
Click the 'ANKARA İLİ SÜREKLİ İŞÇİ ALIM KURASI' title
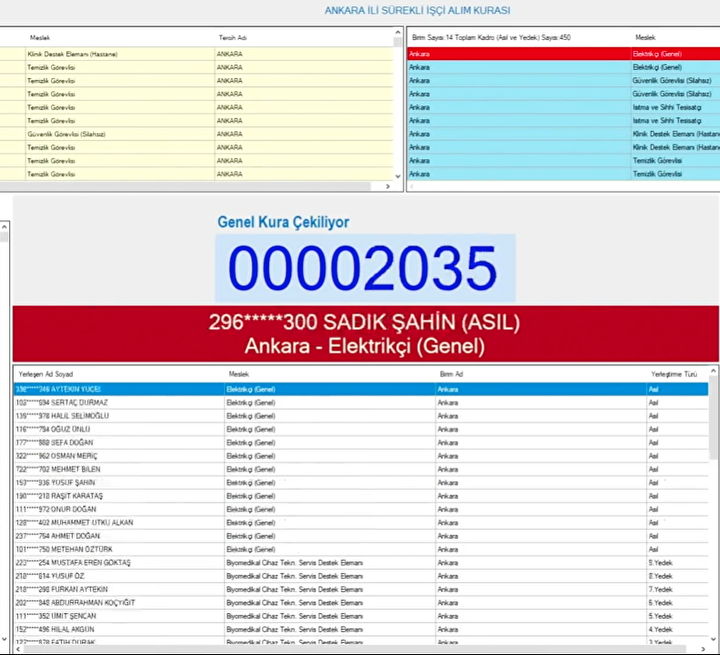coord(417,11)
